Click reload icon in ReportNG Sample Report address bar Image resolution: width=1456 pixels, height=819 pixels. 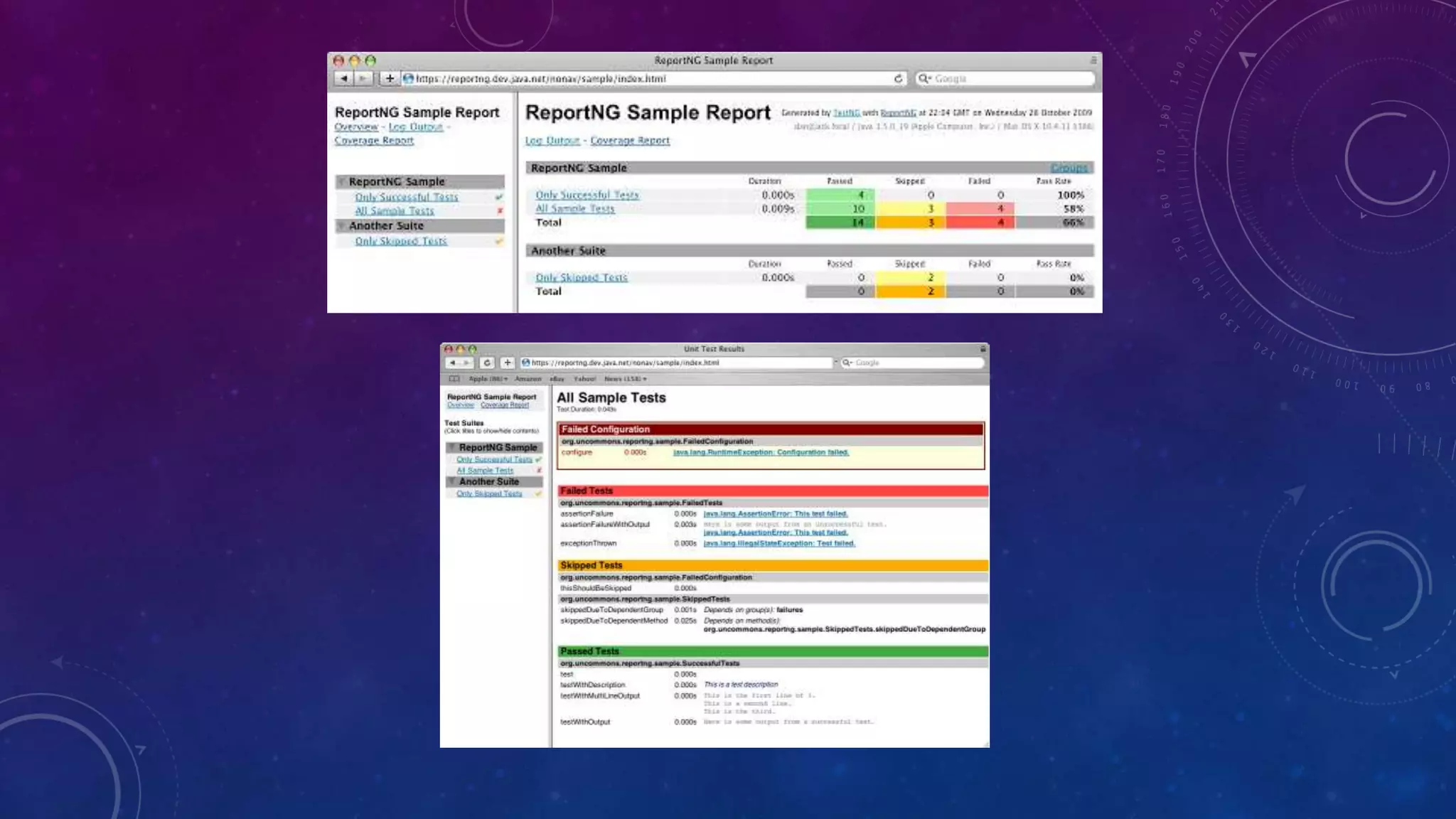click(898, 79)
